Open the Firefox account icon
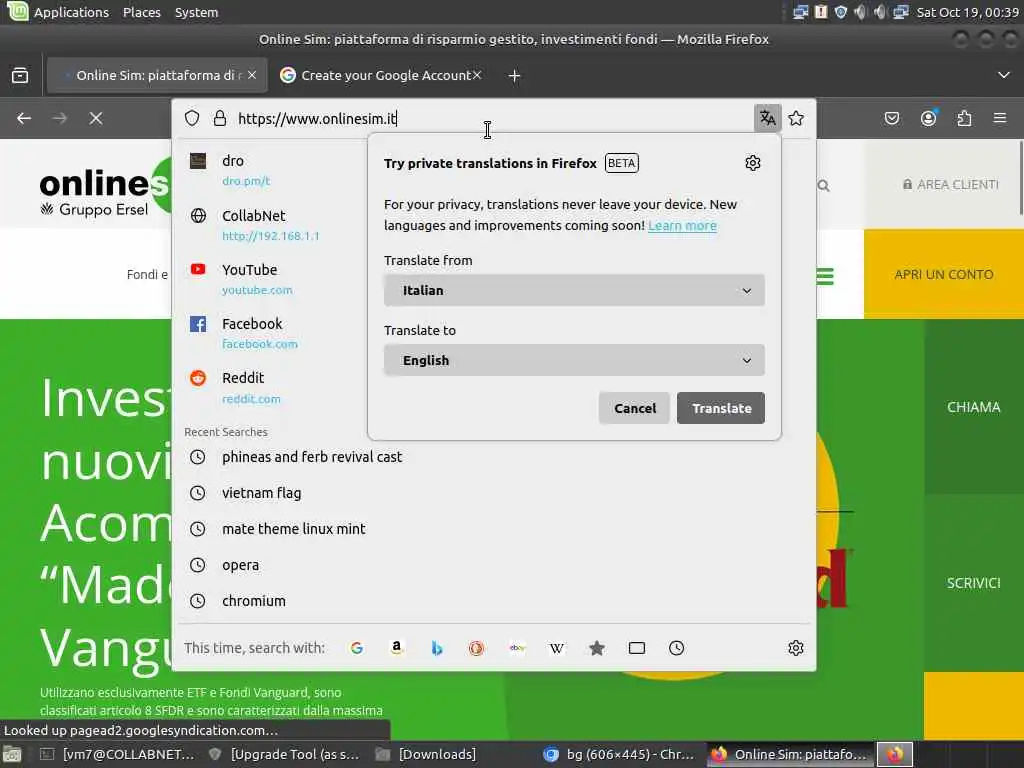Image resolution: width=1024 pixels, height=768 pixels. (928, 118)
